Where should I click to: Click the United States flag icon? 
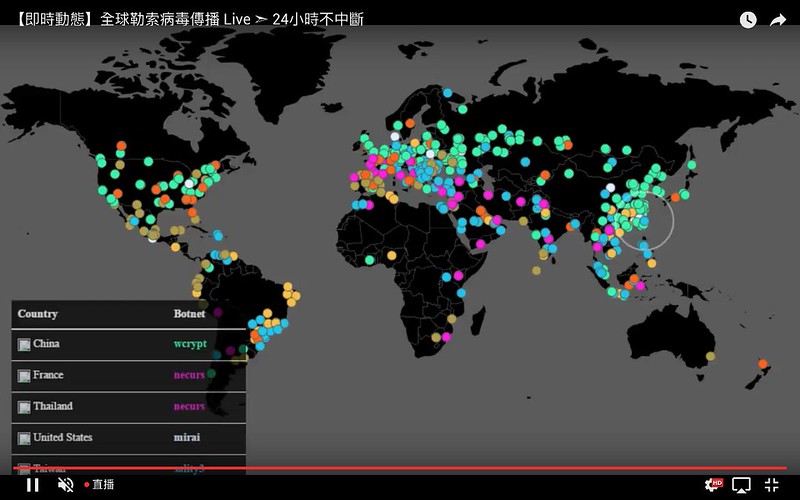click(x=24, y=439)
